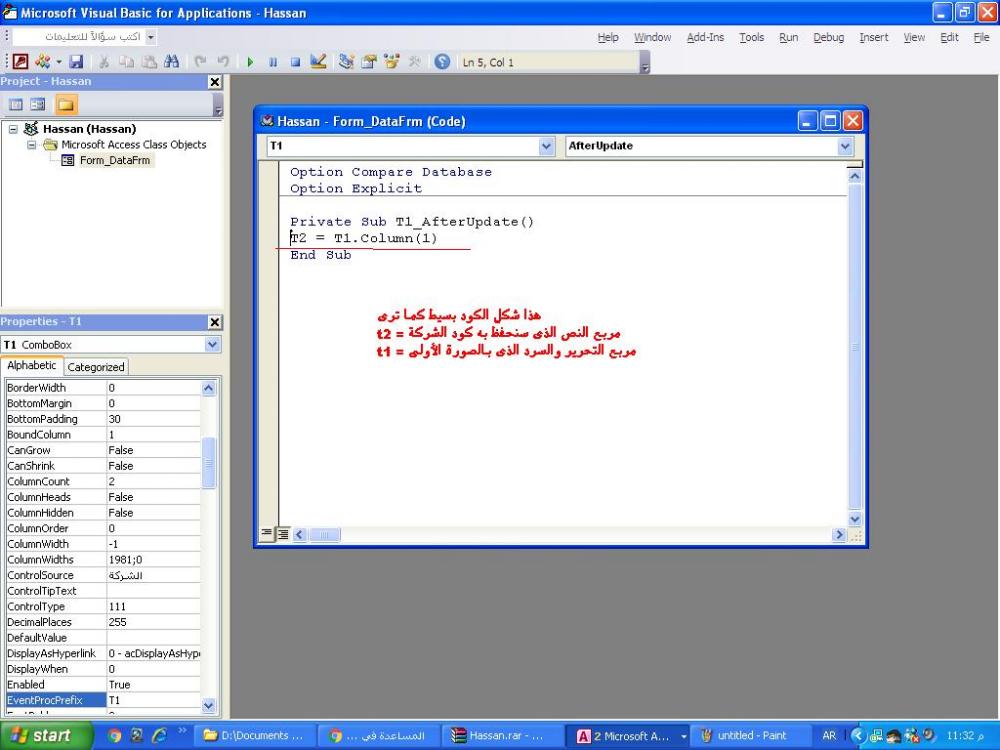
Task: Toggle Folders button in Project panel
Action: tap(66, 104)
